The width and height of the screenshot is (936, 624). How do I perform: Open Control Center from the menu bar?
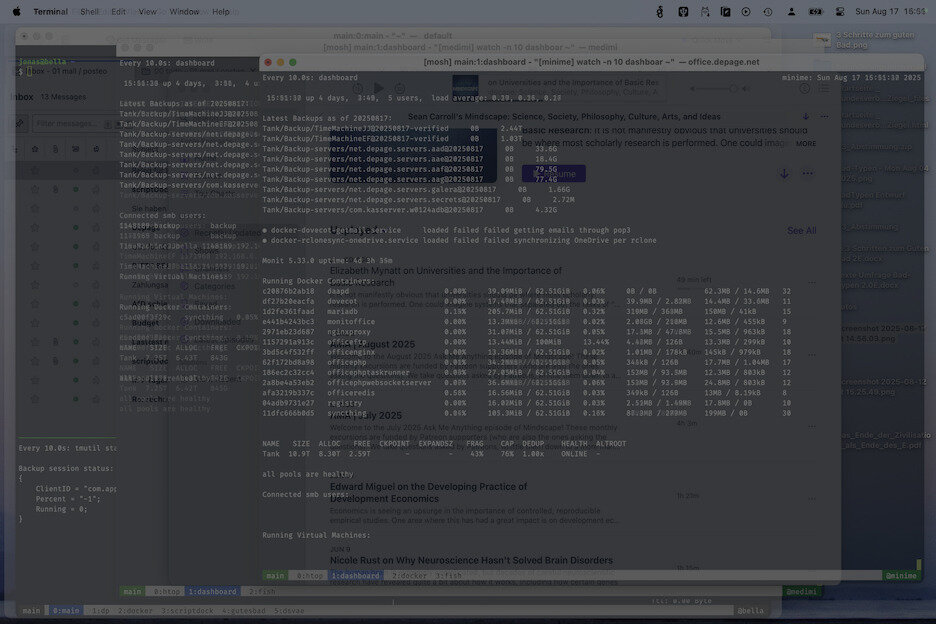pos(839,11)
